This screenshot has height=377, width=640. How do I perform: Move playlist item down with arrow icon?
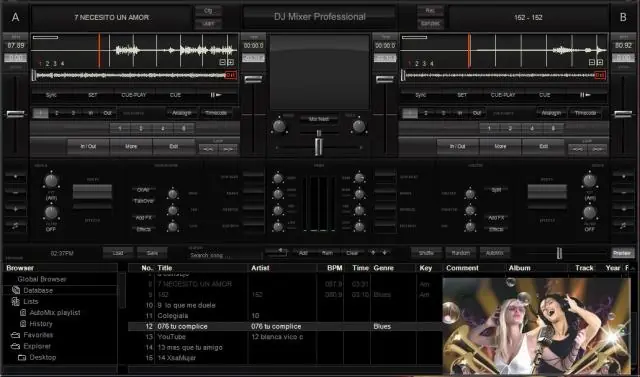click(384, 253)
